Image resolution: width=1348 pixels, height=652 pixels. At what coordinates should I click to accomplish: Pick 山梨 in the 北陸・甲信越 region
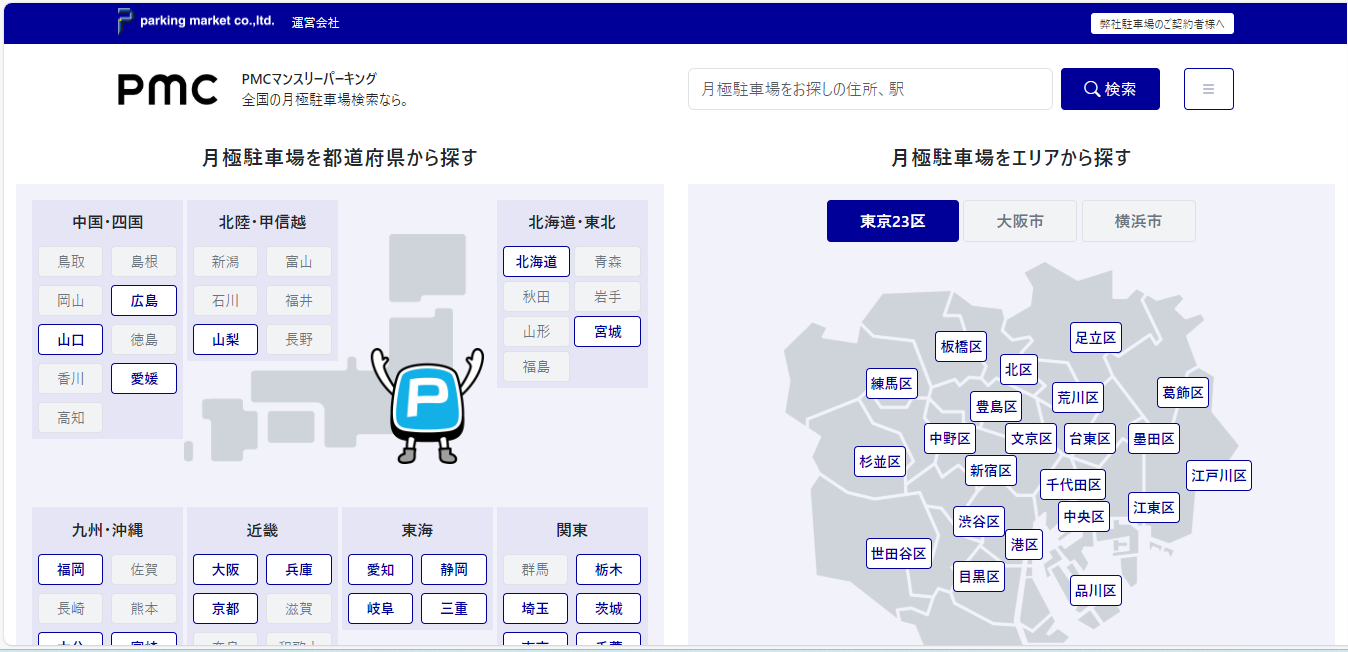pyautogui.click(x=225, y=340)
